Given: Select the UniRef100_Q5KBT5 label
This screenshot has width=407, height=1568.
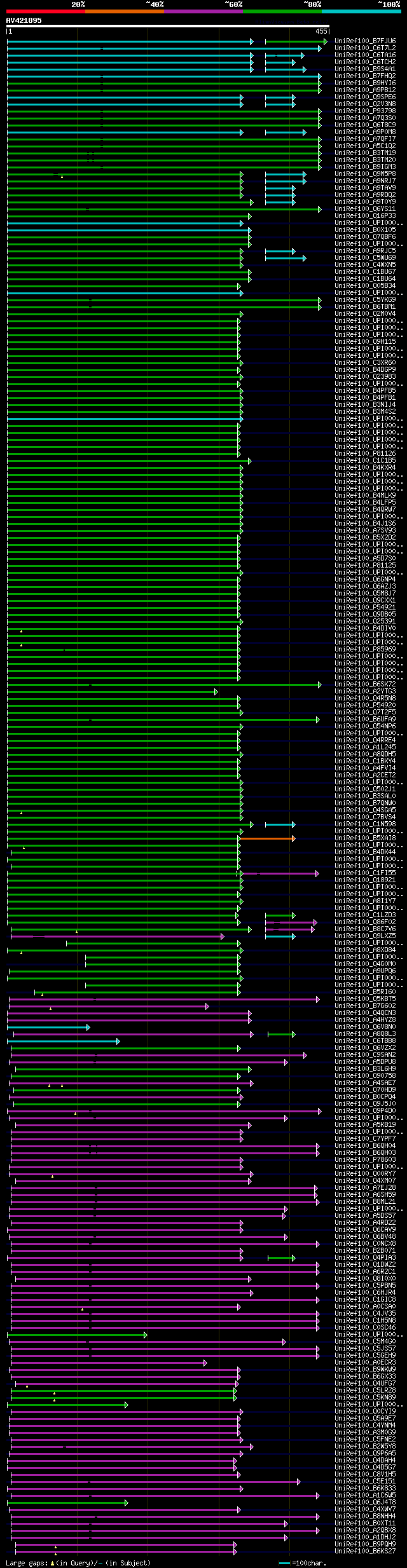Looking at the screenshot, I should tap(365, 999).
